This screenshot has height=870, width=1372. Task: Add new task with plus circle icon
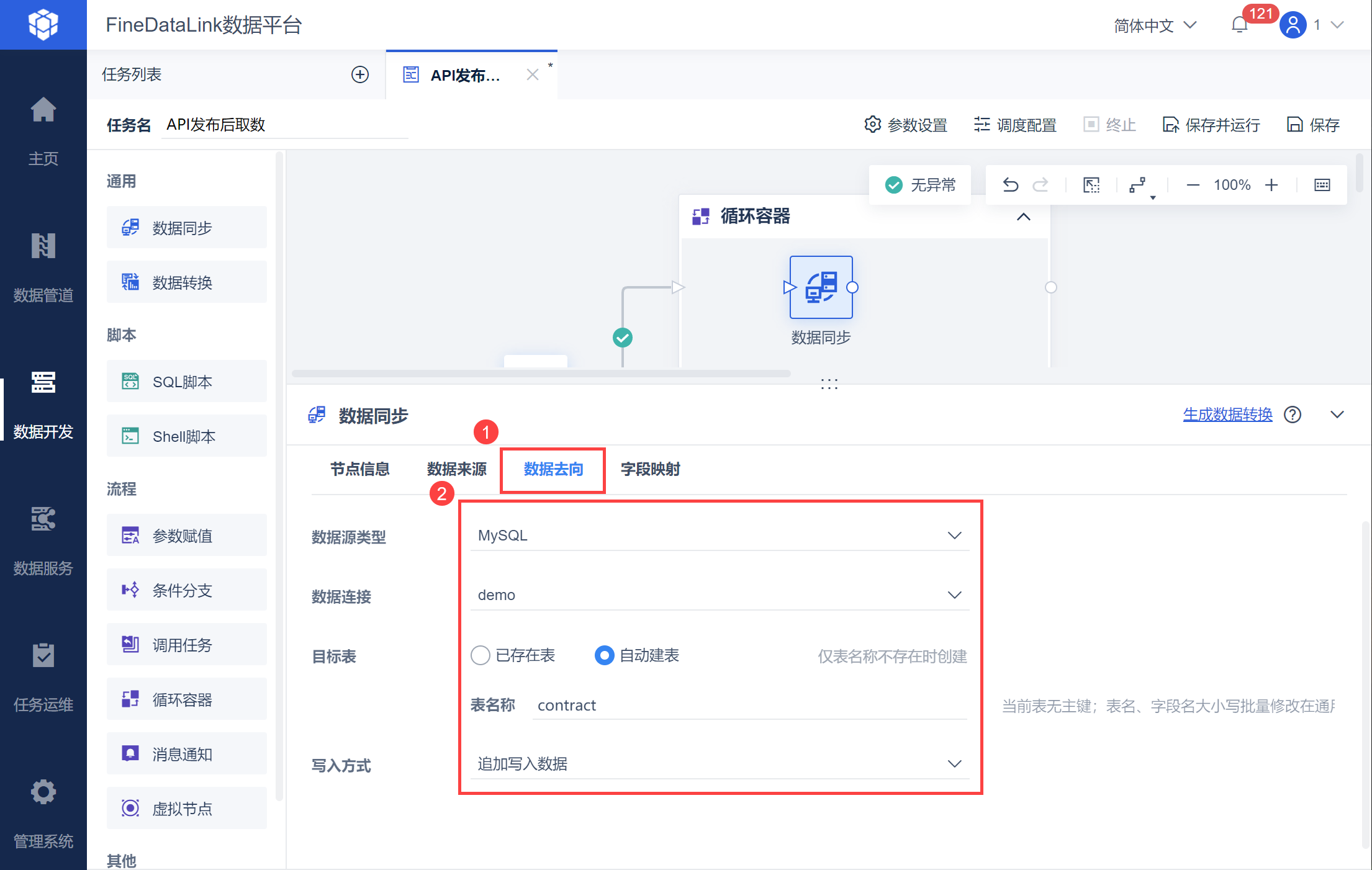tap(359, 74)
